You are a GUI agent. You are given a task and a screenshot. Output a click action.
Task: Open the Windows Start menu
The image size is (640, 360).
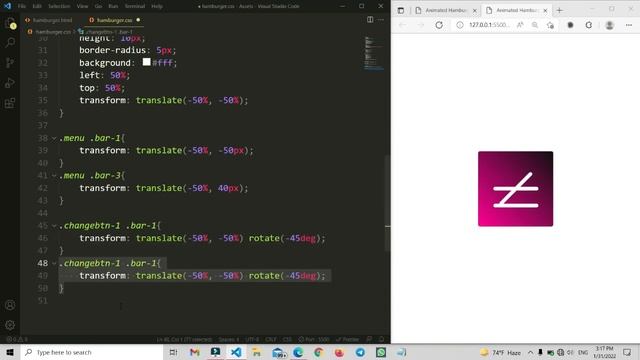point(10,352)
